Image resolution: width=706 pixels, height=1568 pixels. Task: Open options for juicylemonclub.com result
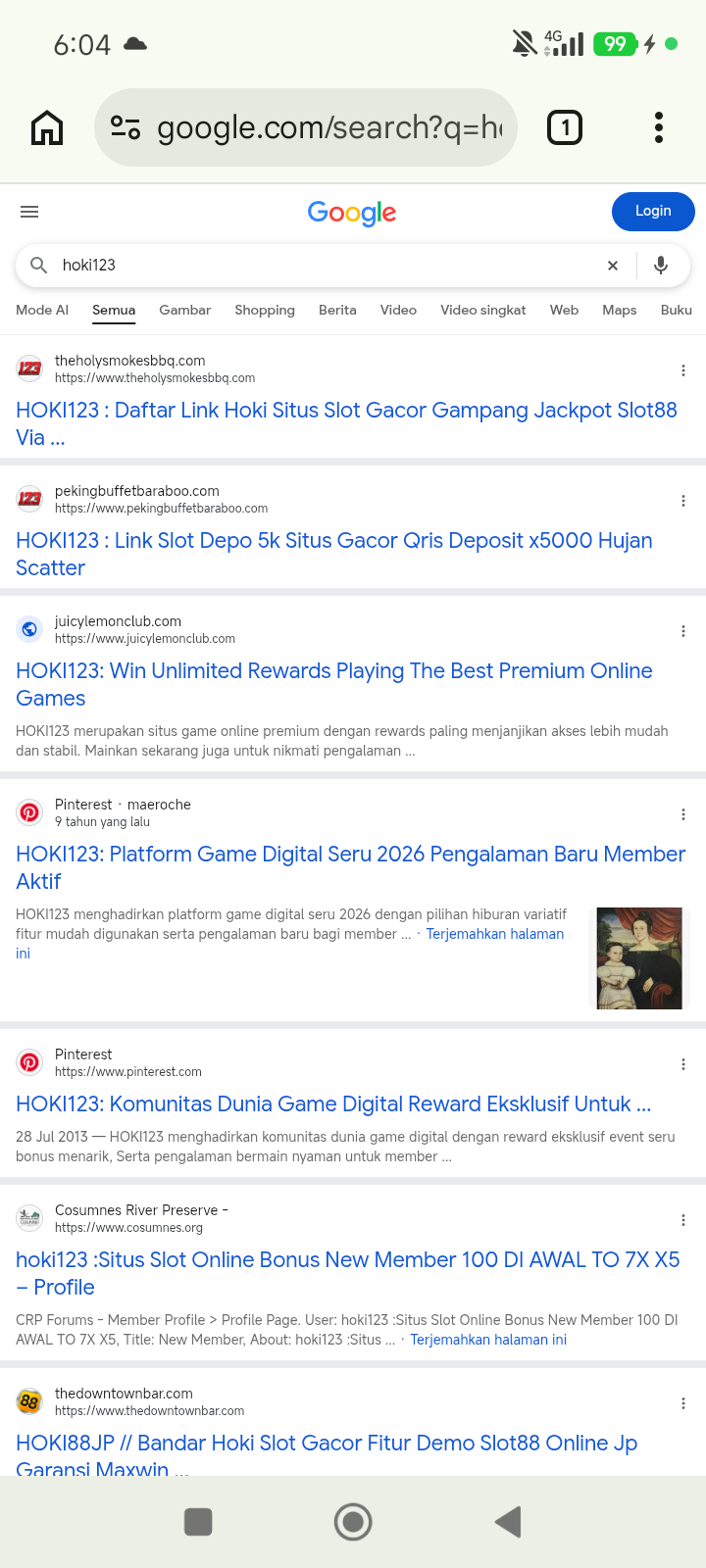pos(683,631)
